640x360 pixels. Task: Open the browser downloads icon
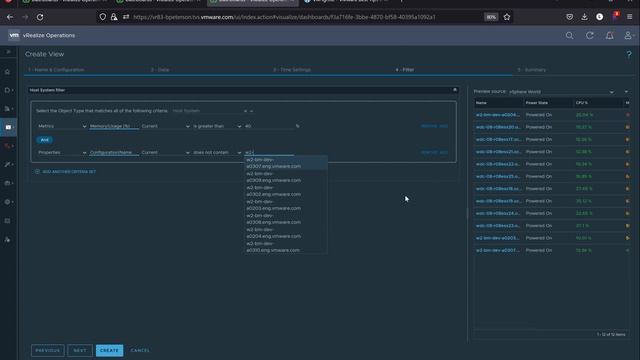point(584,17)
